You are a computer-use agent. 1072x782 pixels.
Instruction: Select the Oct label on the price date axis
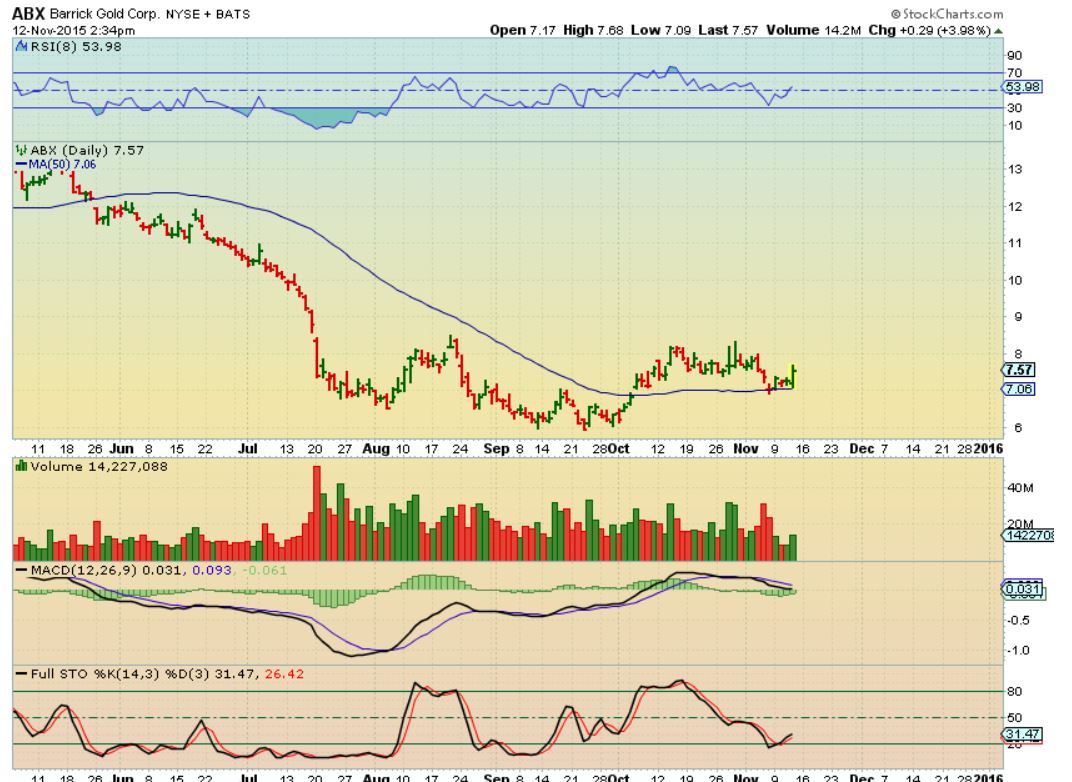tap(619, 449)
